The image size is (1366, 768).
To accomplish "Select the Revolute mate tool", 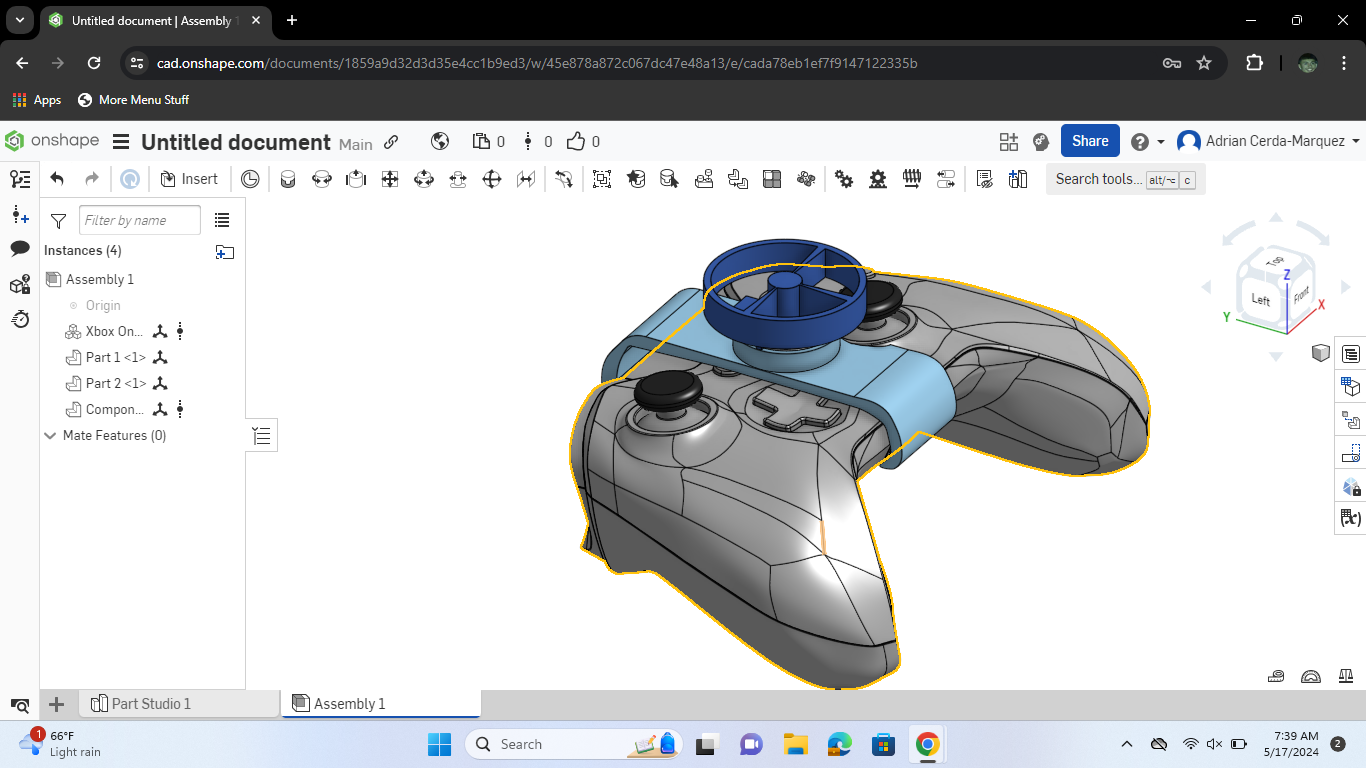I will (x=322, y=179).
